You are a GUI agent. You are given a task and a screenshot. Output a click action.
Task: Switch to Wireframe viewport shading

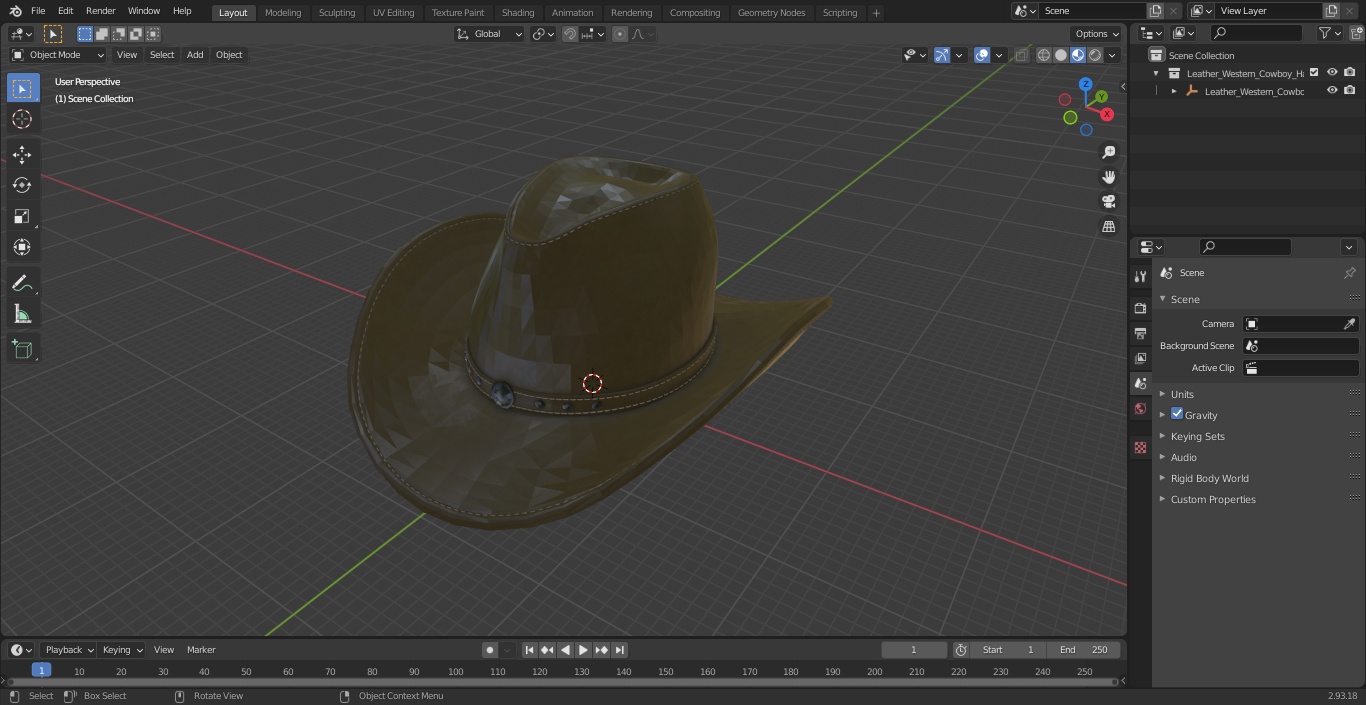[1044, 55]
